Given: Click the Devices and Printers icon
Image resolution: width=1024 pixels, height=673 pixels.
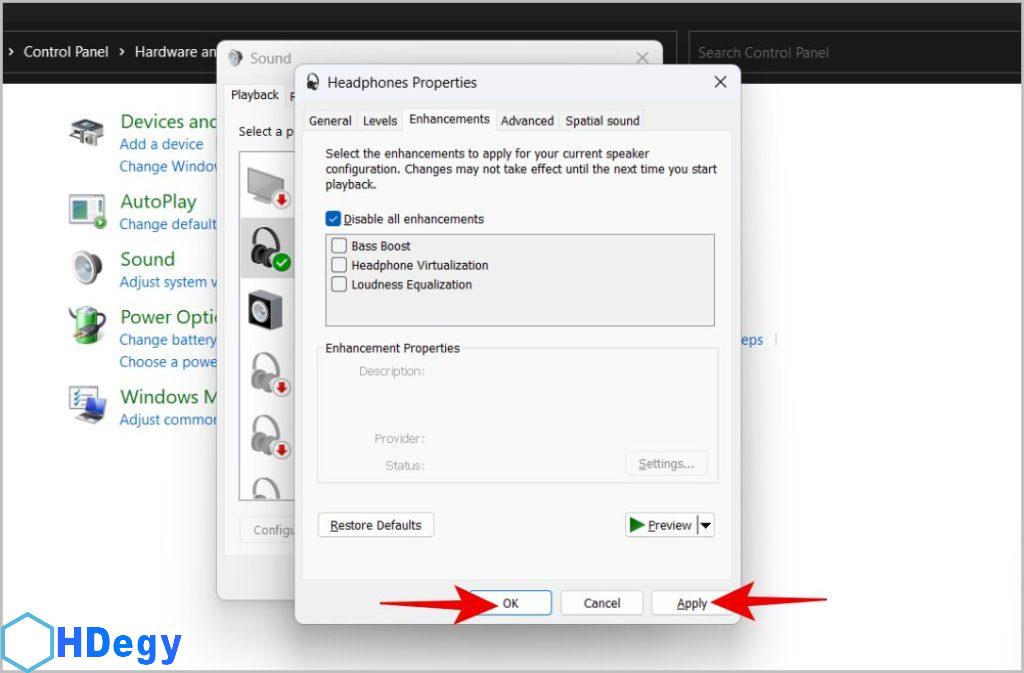Looking at the screenshot, I should pos(88,133).
